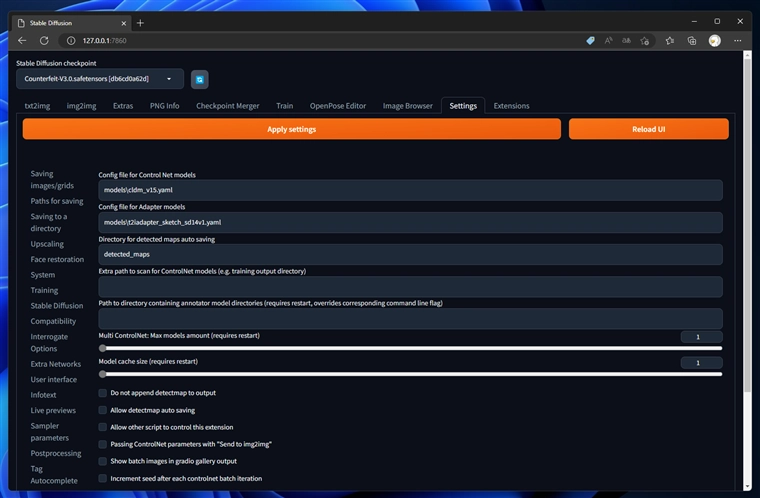
Task: Open Infotext settings section
Action: pyautogui.click(x=43, y=395)
